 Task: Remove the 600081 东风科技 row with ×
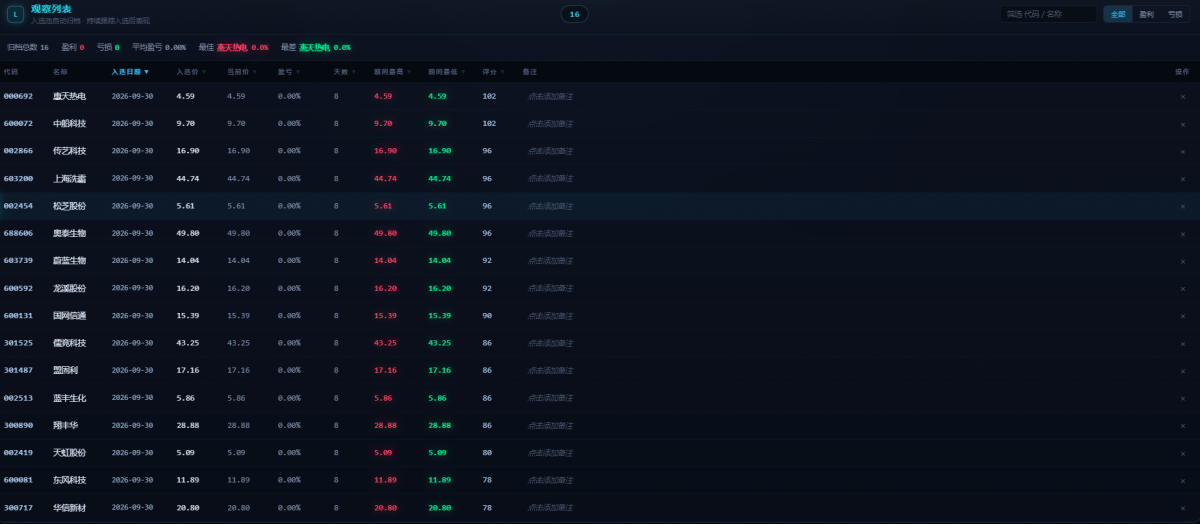coord(1183,480)
